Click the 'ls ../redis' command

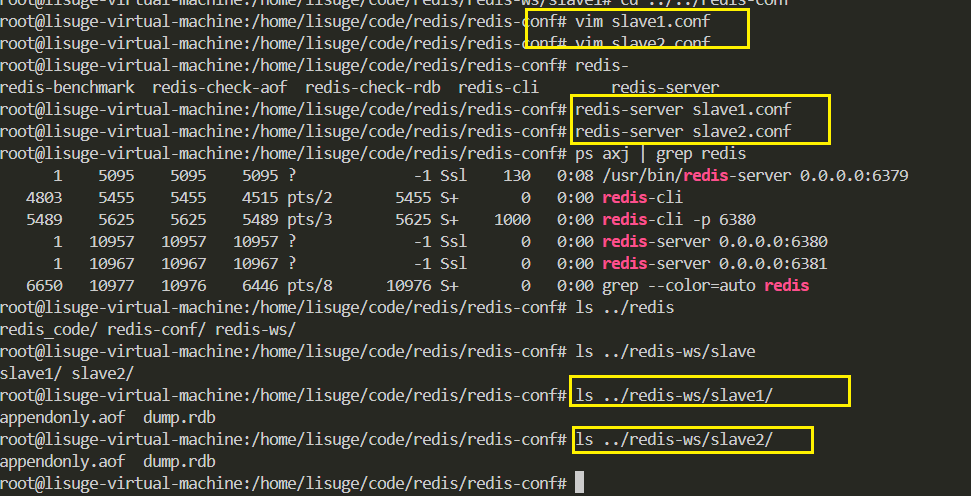pyautogui.click(x=624, y=308)
